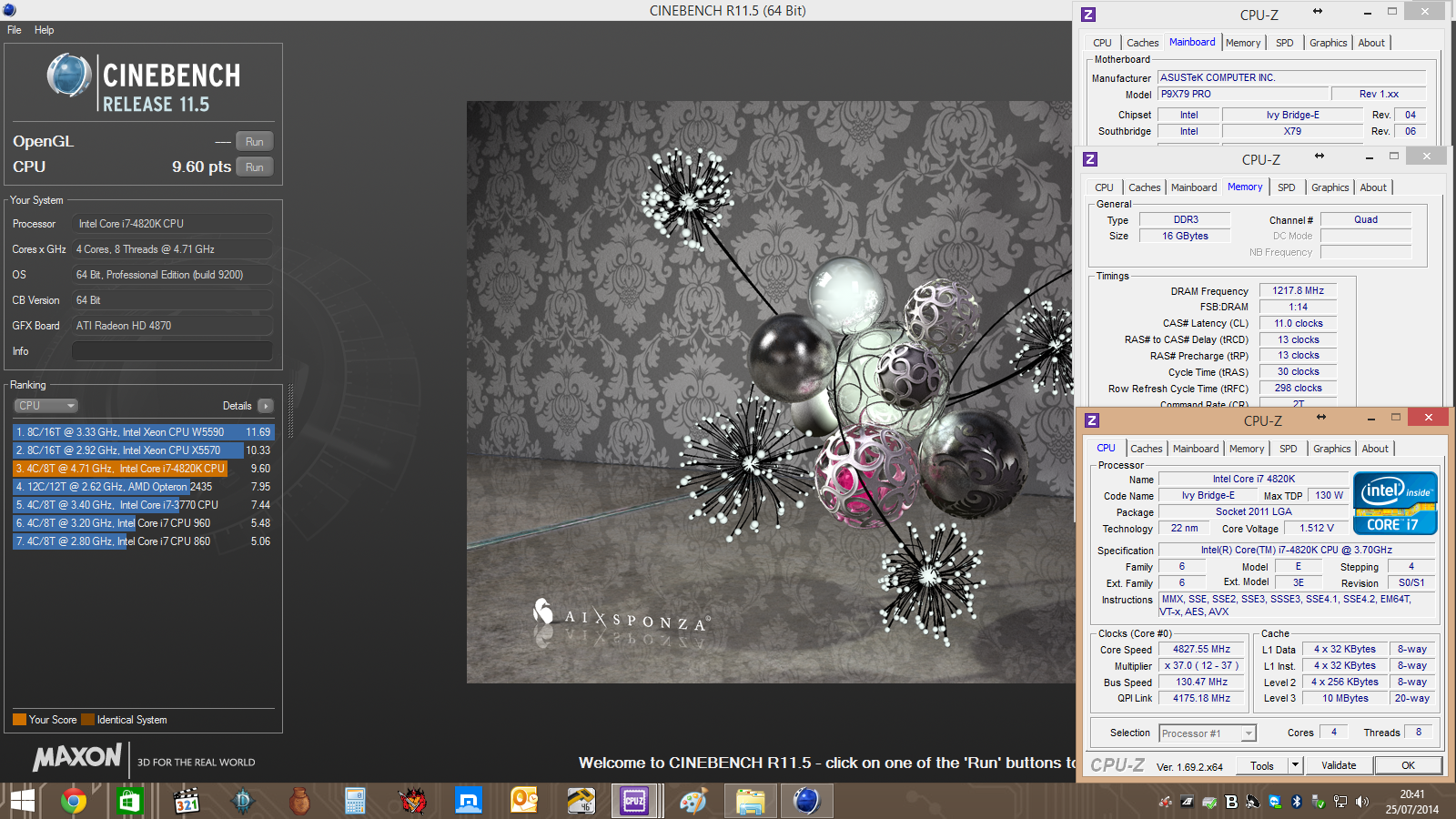
Task: Select the CPU tab in the bottom CPU-Z window
Action: (1106, 448)
